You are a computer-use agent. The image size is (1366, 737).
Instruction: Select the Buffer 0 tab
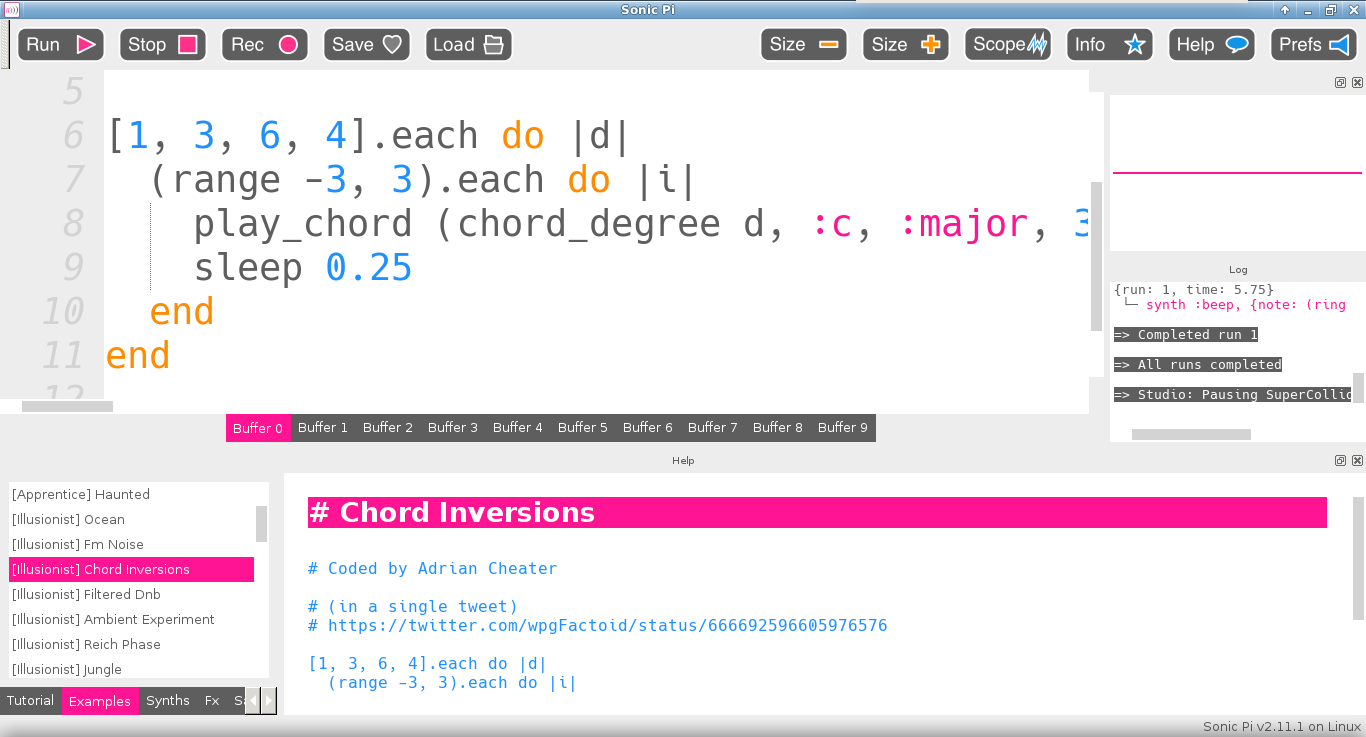(258, 428)
